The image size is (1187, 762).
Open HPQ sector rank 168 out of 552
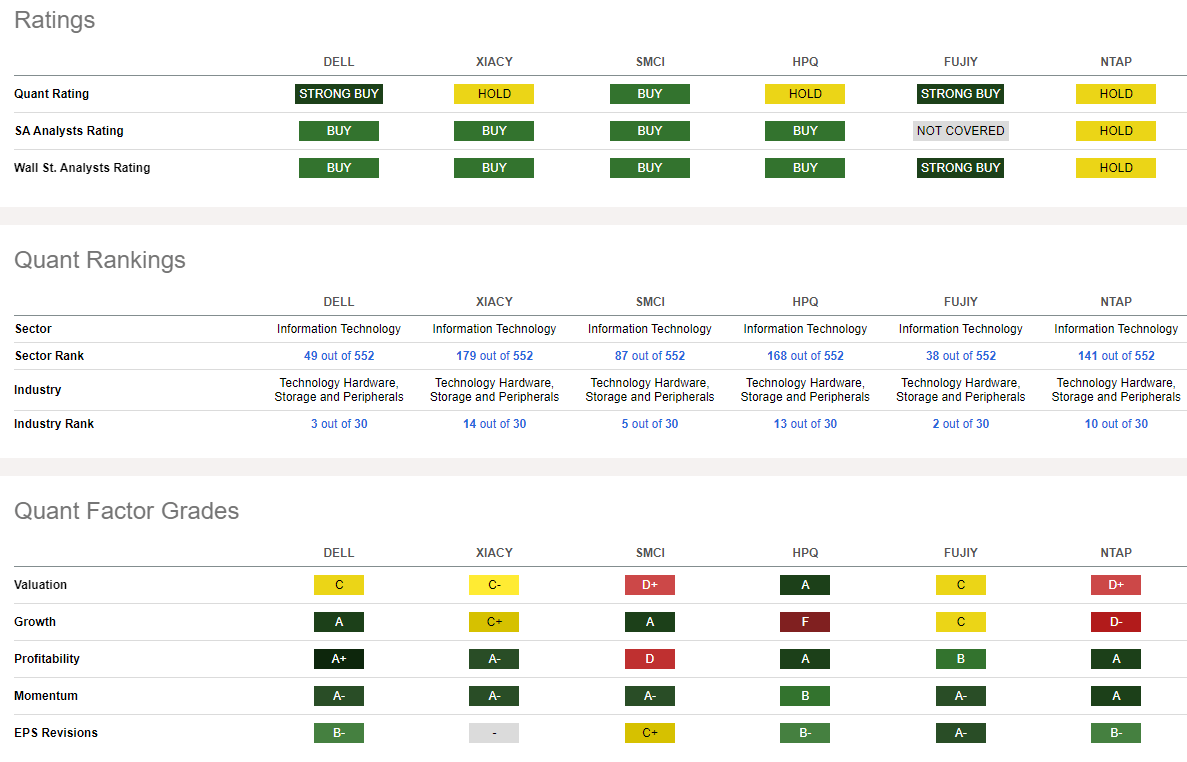(805, 356)
